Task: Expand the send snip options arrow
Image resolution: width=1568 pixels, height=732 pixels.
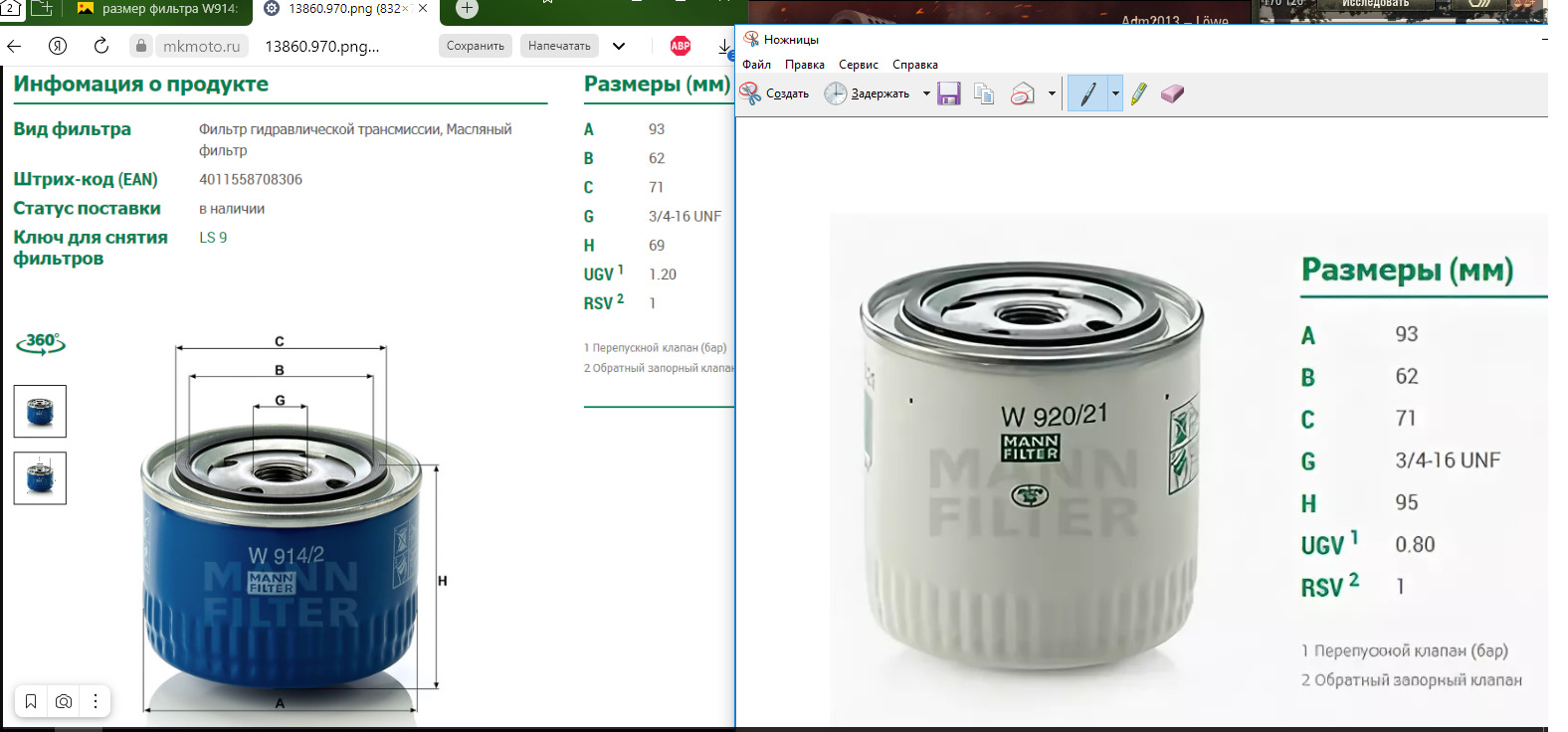Action: click(x=1052, y=93)
